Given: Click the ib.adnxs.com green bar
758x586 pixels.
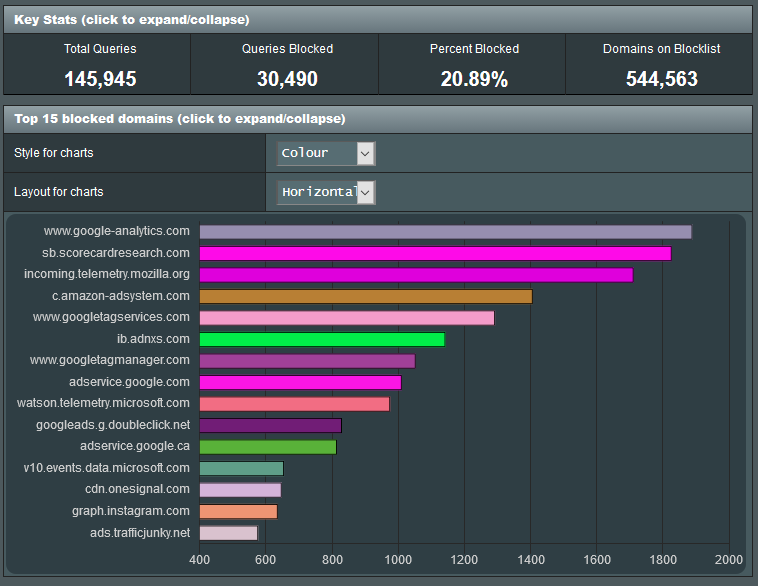Looking at the screenshot, I should click(322, 339).
